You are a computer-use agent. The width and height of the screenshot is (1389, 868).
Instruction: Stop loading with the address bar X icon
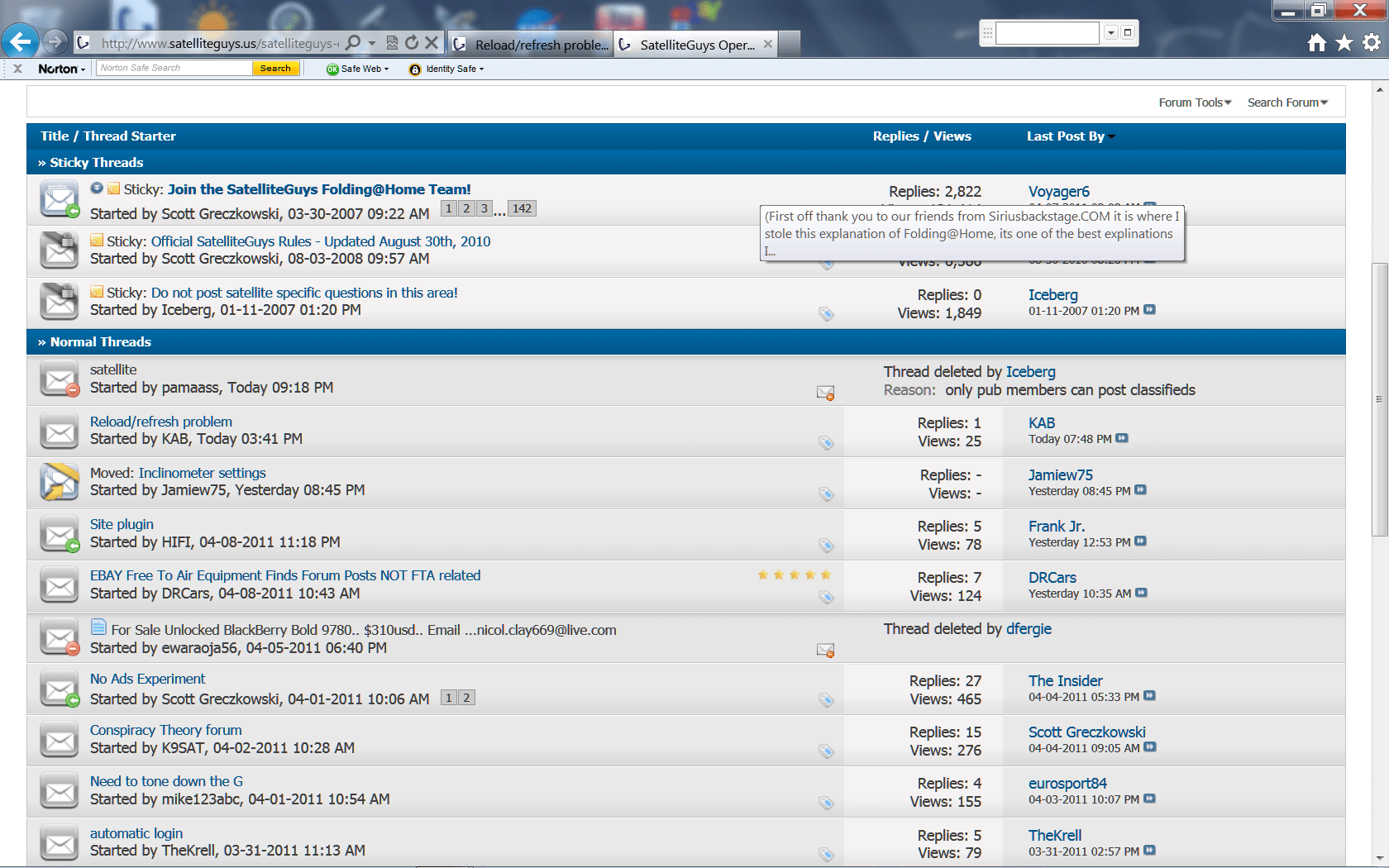pyautogui.click(x=431, y=42)
